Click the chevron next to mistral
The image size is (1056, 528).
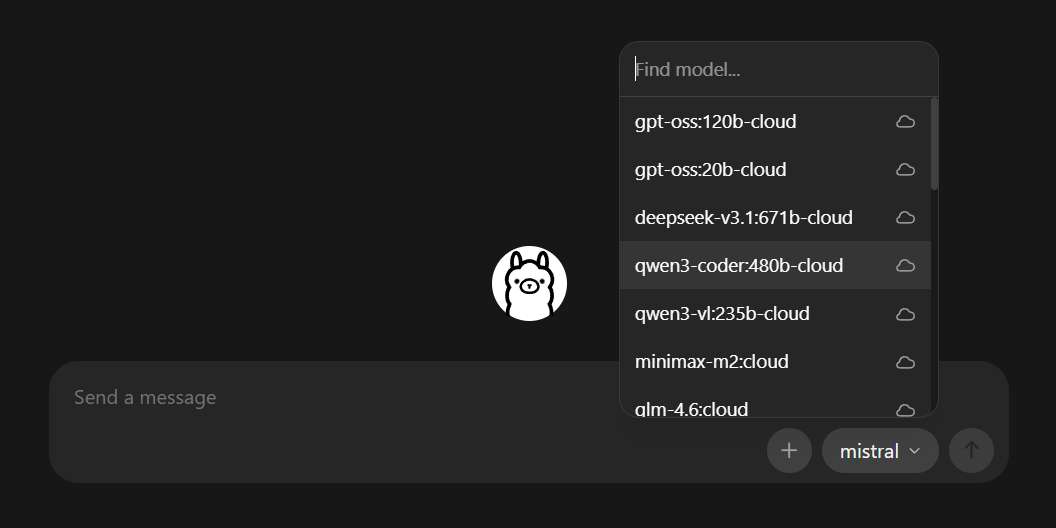[x=914, y=451]
